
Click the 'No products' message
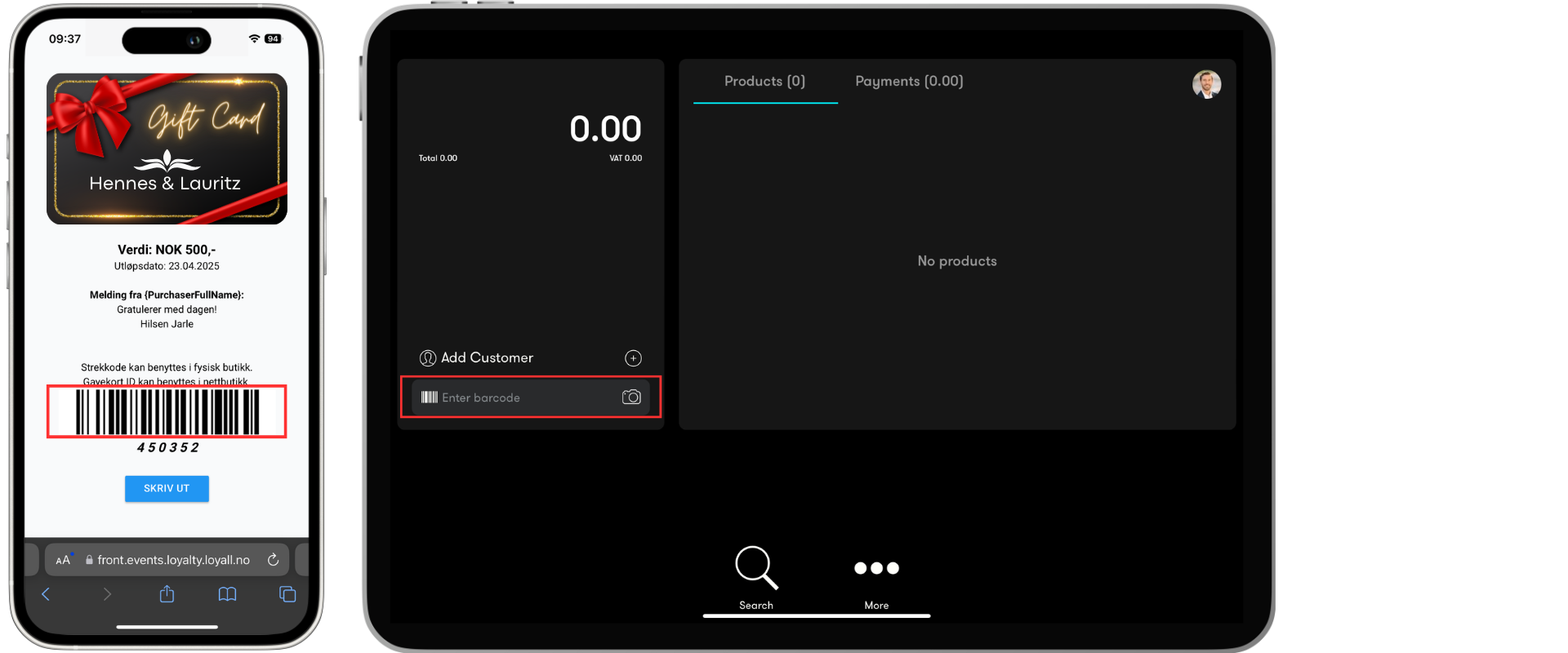click(957, 261)
